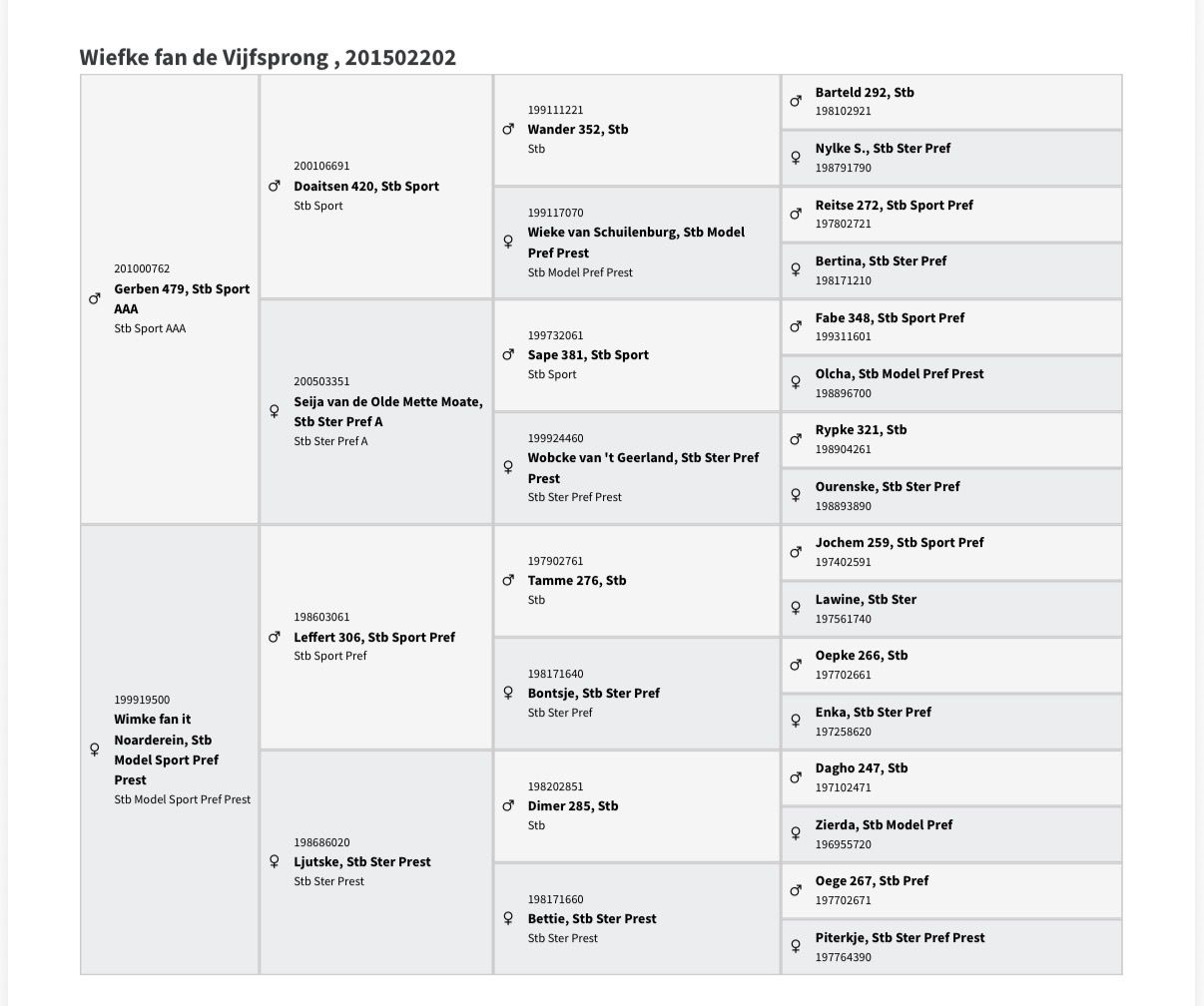Click the male symbol beside Wander 352

[508, 130]
